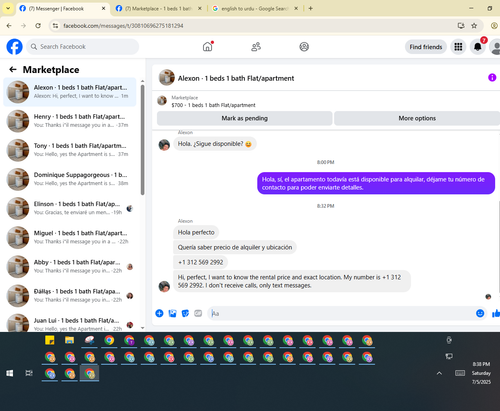Open the Groups icon in top navigation
The image size is (500, 411).
point(304,47)
